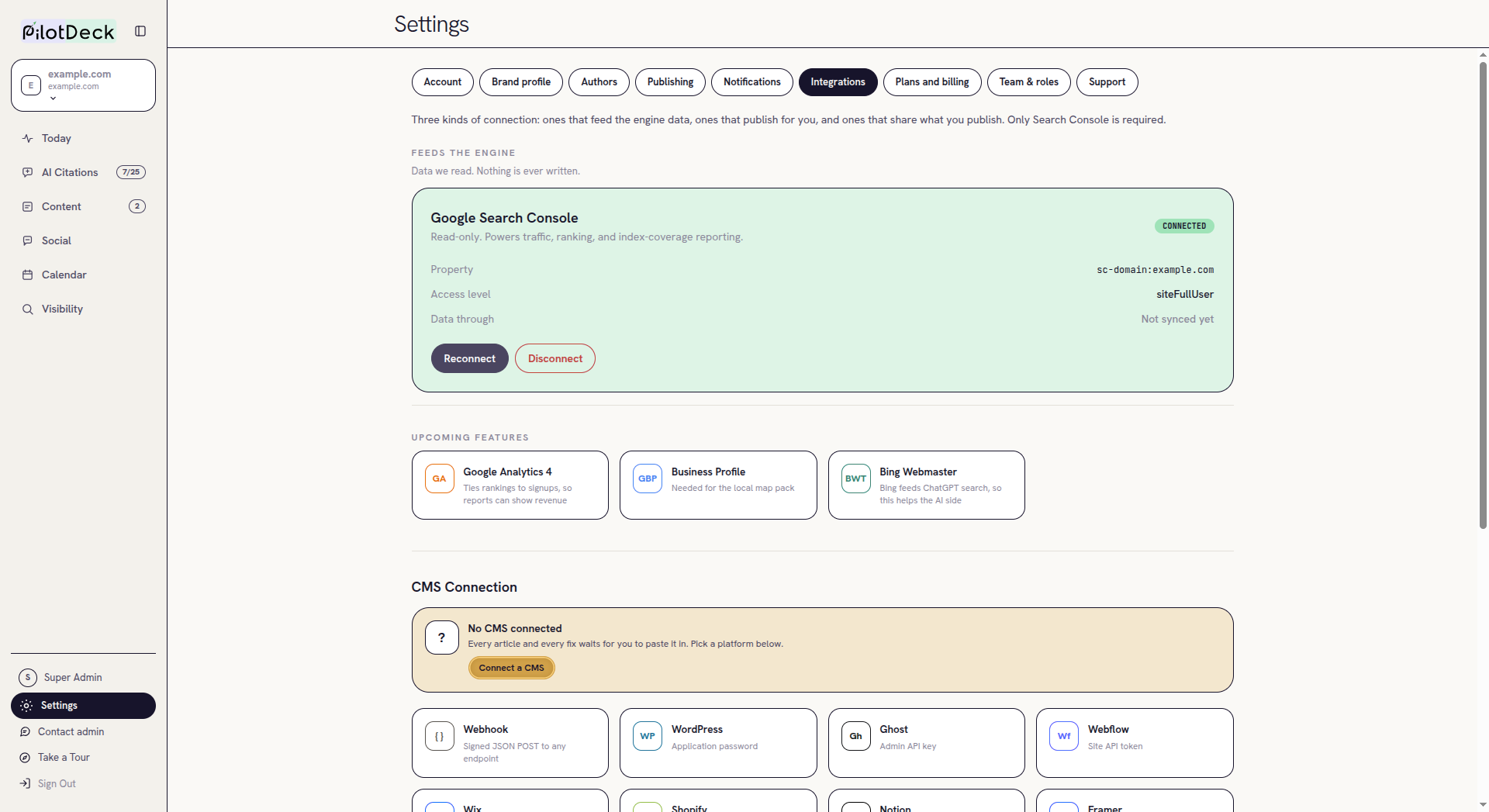
Task: Click the Content document icon
Action: click(28, 206)
